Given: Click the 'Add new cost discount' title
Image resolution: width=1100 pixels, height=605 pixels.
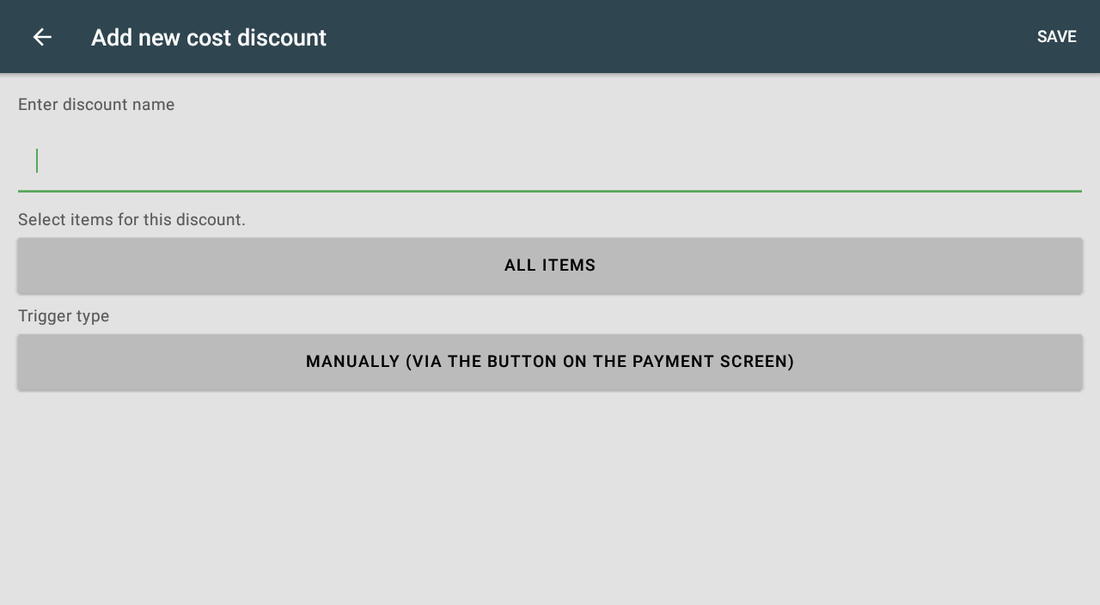Looking at the screenshot, I should click(208, 37).
